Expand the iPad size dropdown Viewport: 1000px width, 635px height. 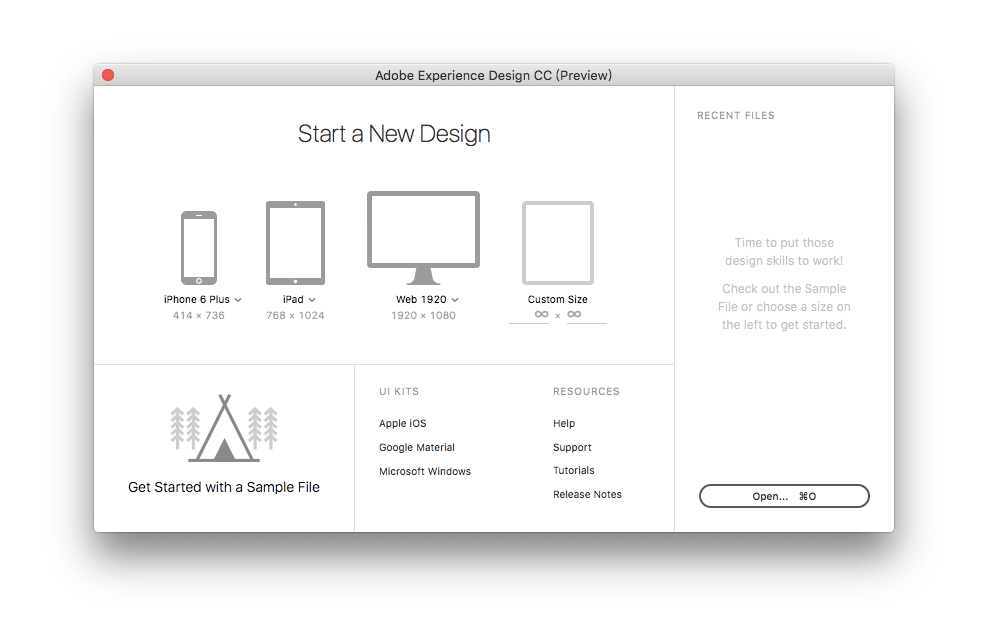[313, 298]
